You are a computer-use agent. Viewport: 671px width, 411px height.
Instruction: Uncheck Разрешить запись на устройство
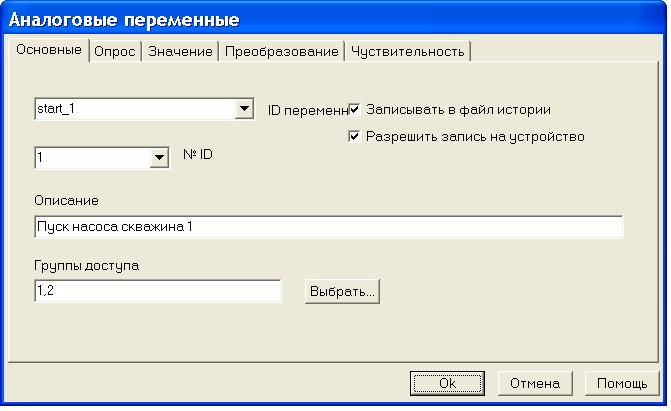click(355, 136)
